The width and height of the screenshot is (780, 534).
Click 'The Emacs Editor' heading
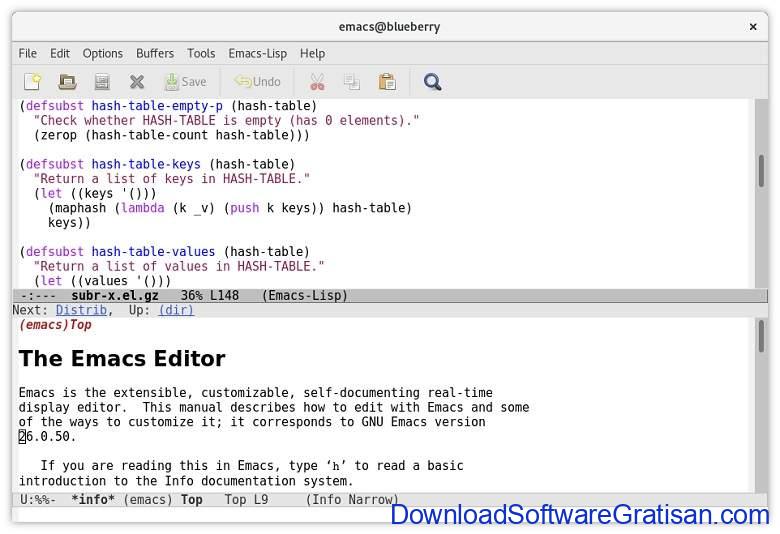pos(122,358)
